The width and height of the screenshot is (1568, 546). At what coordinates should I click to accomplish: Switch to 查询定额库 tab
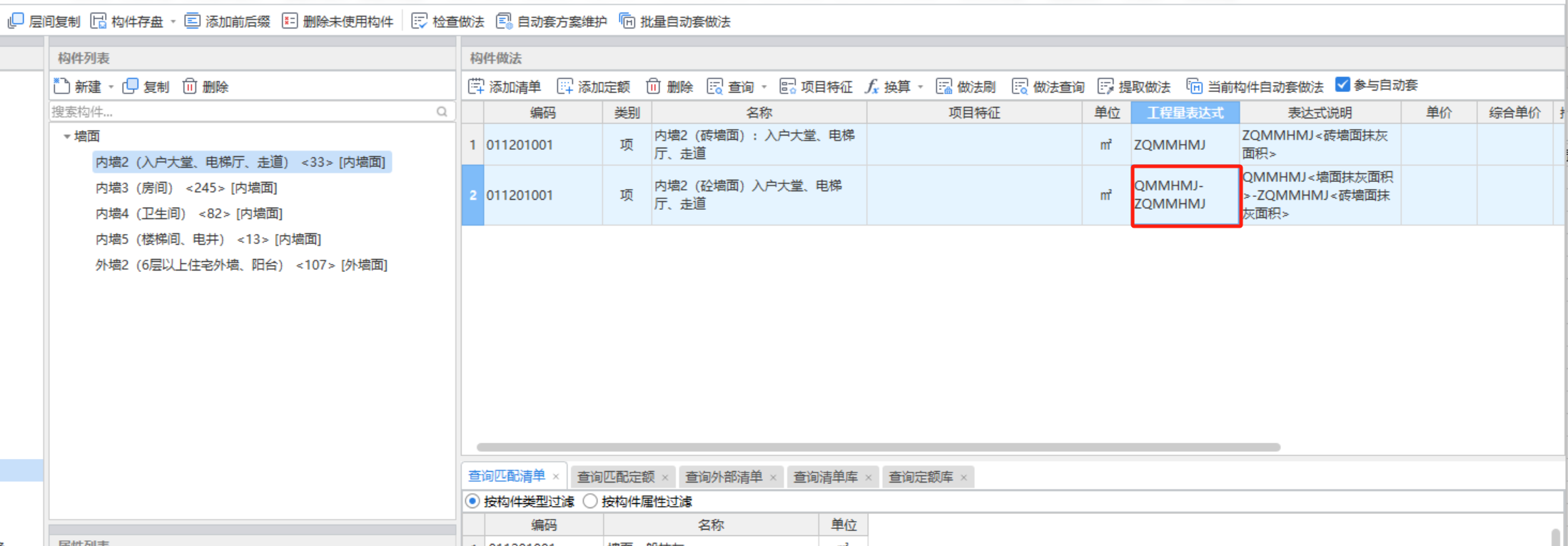pyautogui.click(x=921, y=477)
